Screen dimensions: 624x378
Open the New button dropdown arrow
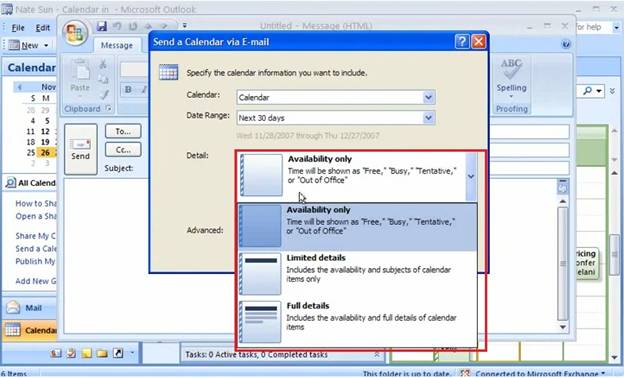(46, 45)
